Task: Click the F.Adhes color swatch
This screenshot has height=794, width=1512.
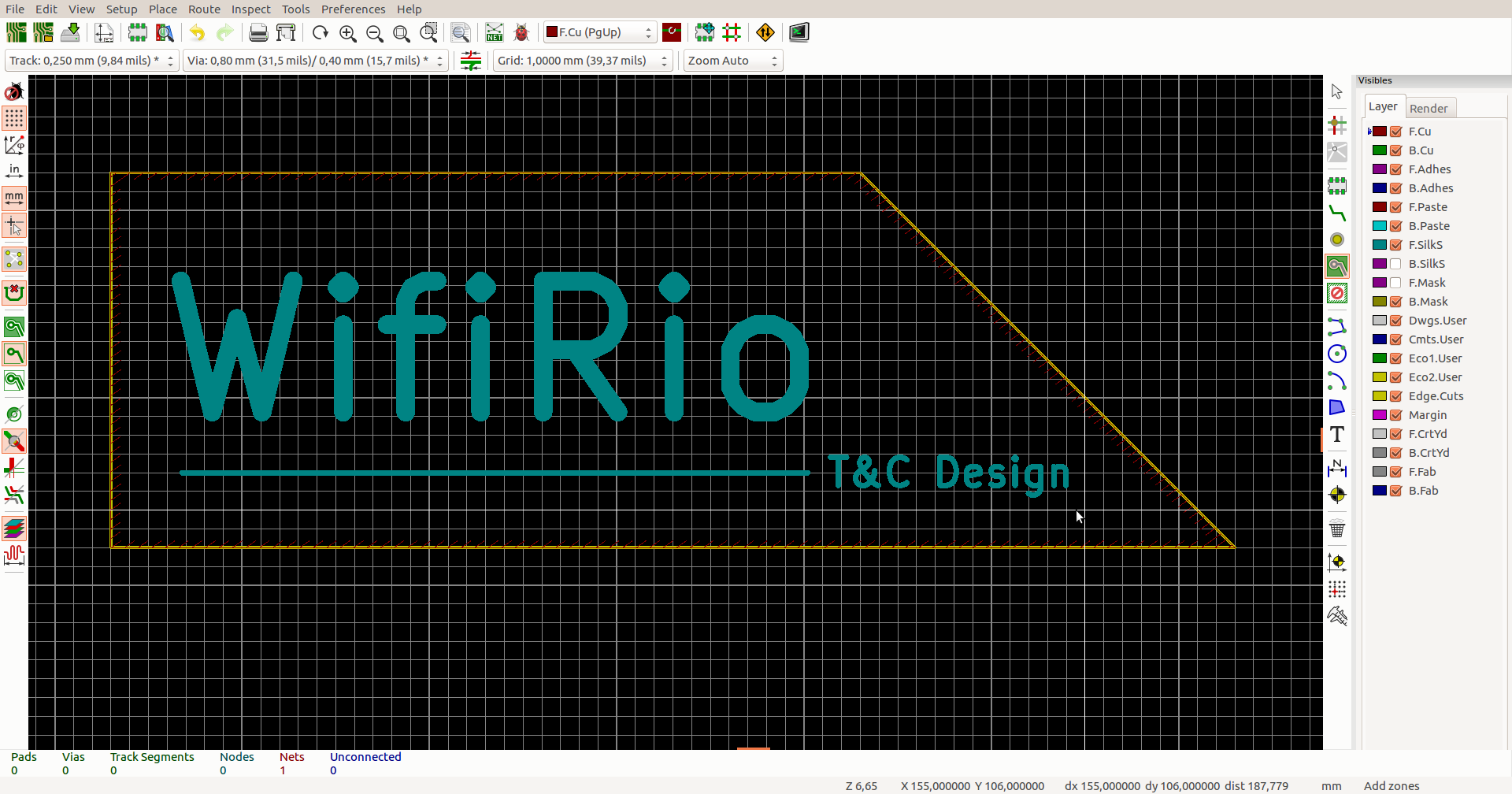Action: [1380, 169]
